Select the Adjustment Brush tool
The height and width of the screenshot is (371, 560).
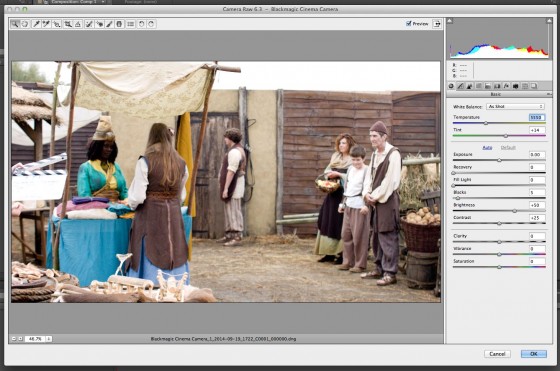coord(109,24)
